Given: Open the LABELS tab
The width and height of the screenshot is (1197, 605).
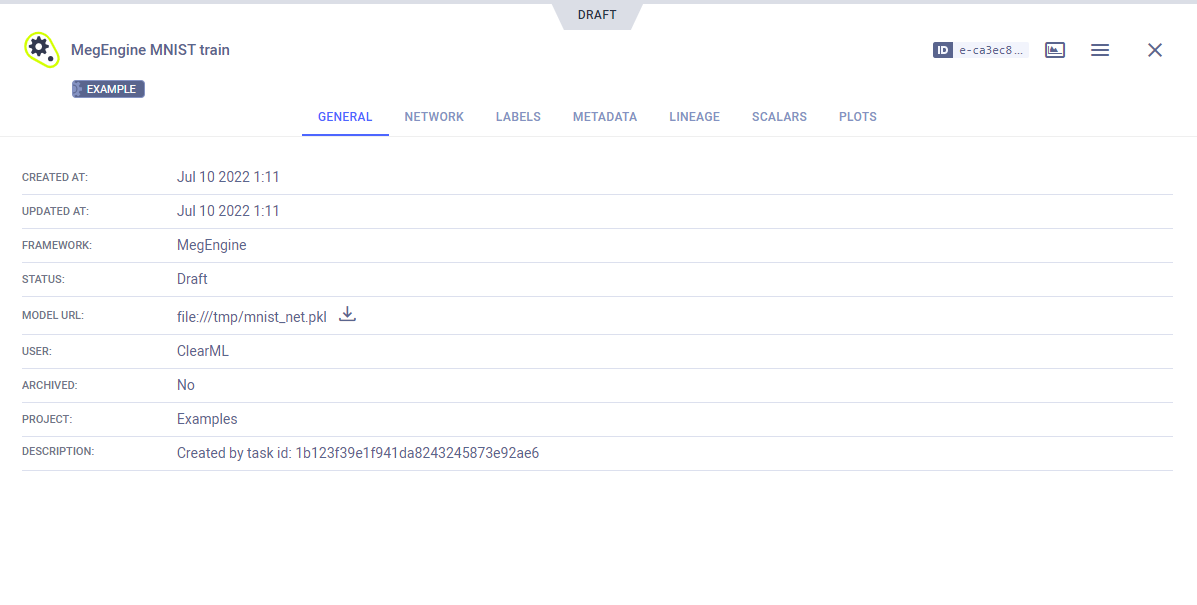Looking at the screenshot, I should coord(518,117).
